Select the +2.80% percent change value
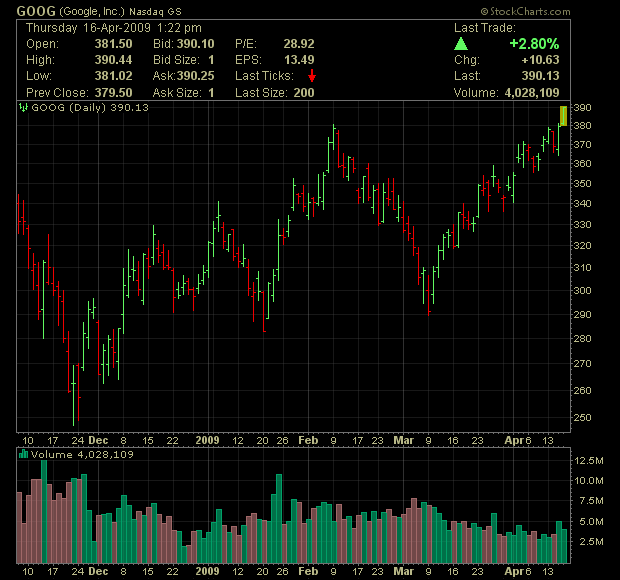The image size is (620, 580). 535,44
